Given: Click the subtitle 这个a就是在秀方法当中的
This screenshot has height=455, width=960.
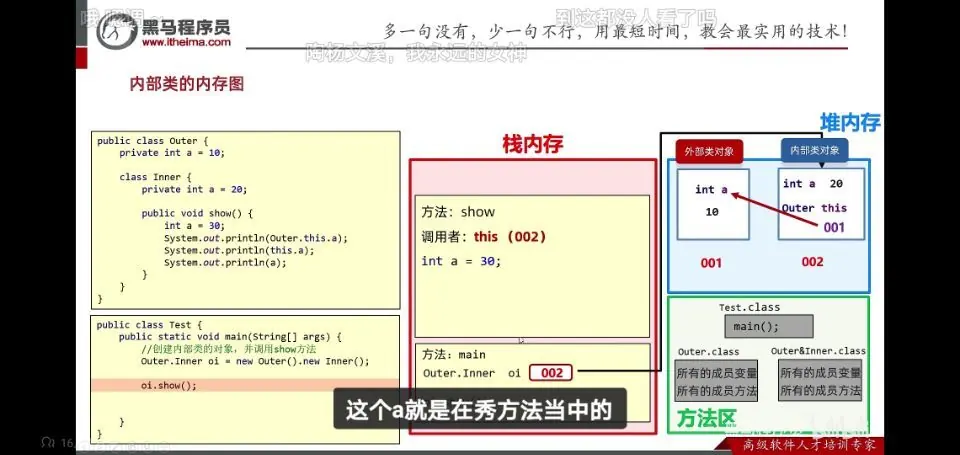Looking at the screenshot, I should pos(480,409).
